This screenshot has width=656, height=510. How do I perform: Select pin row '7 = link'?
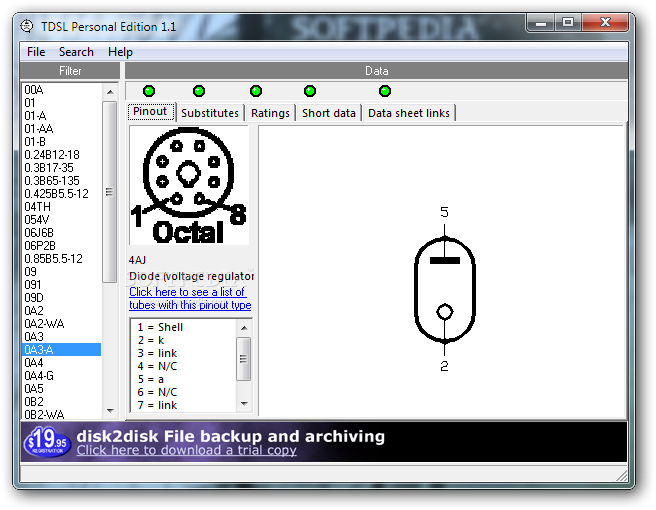[184, 405]
